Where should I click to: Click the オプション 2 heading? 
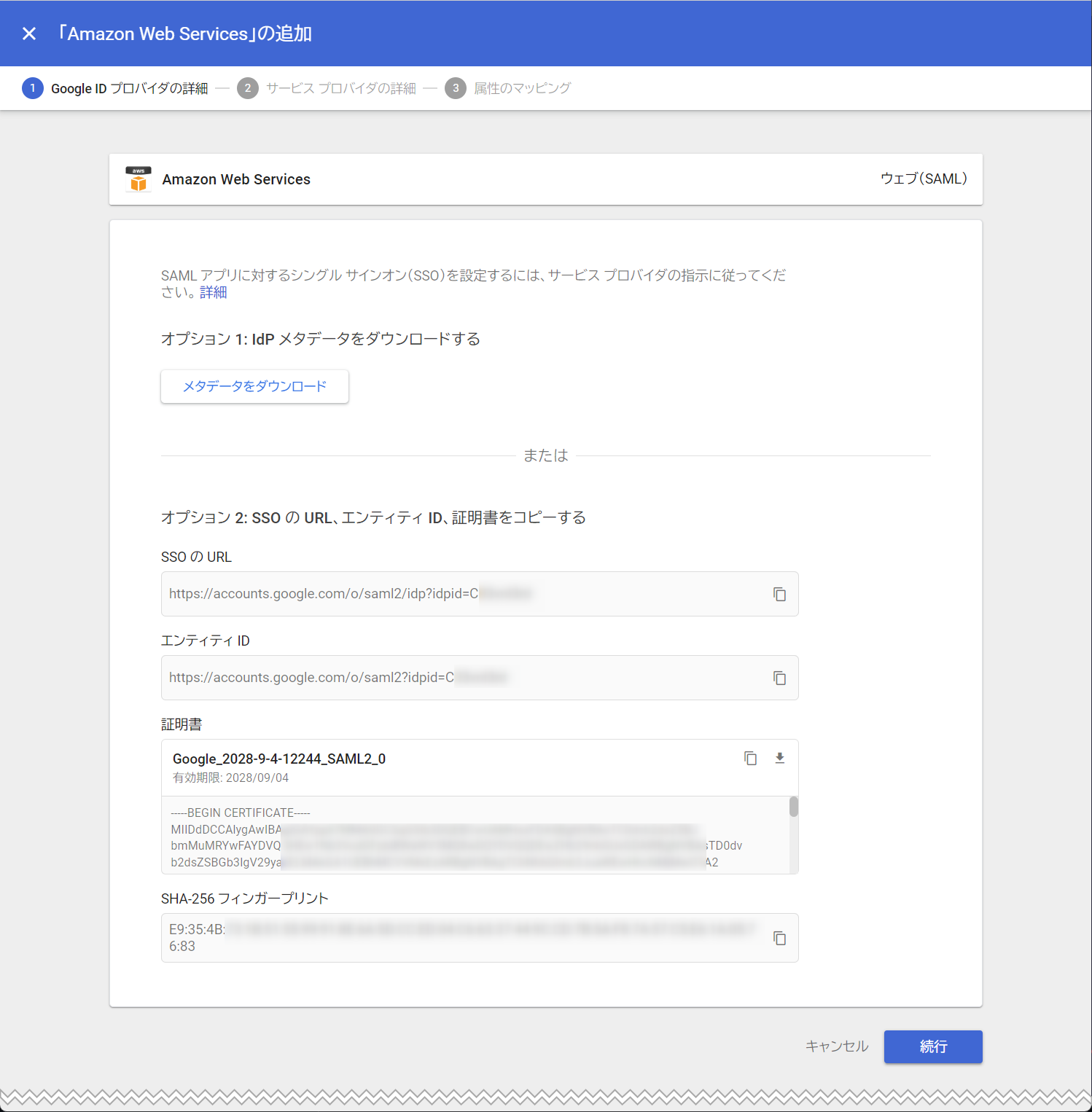[373, 517]
